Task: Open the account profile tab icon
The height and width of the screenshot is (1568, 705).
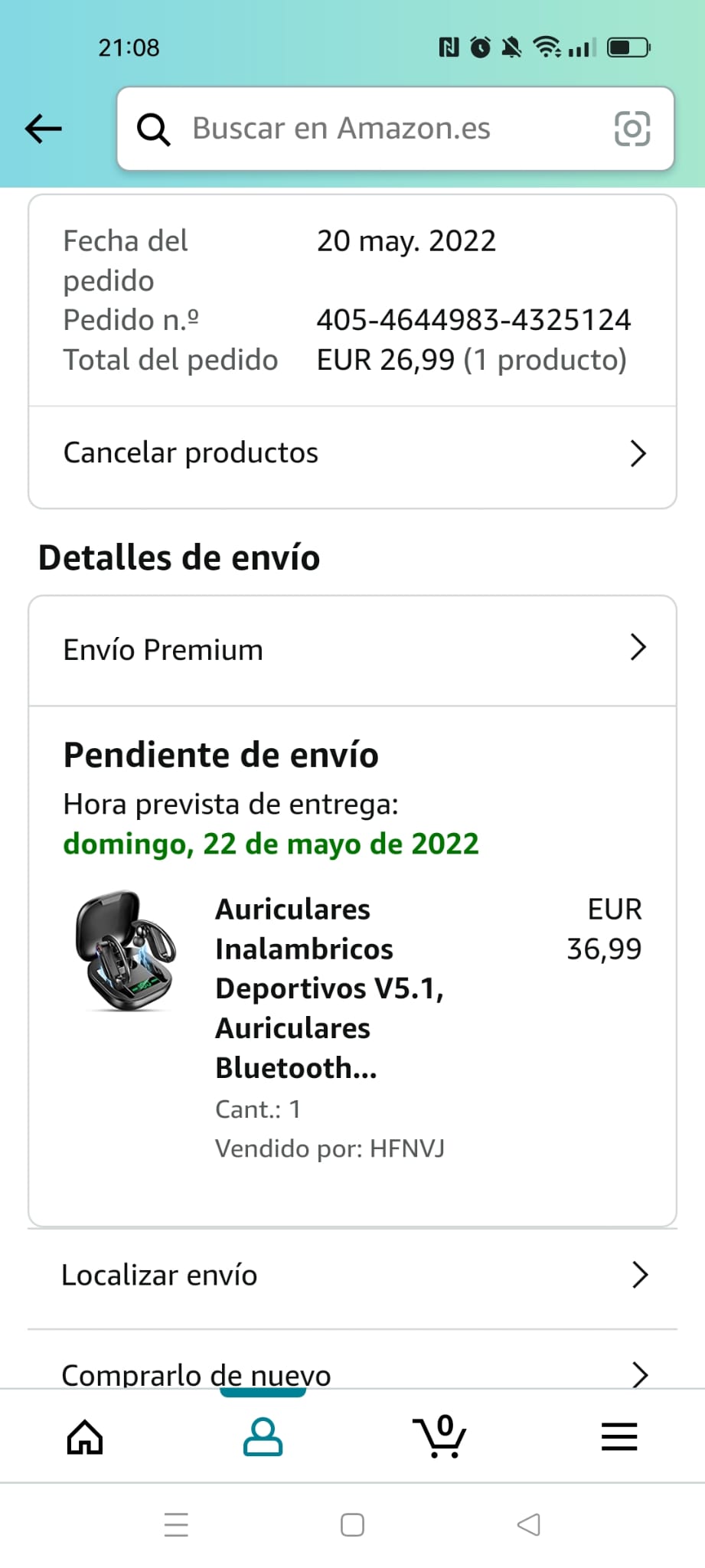Action: click(263, 1436)
